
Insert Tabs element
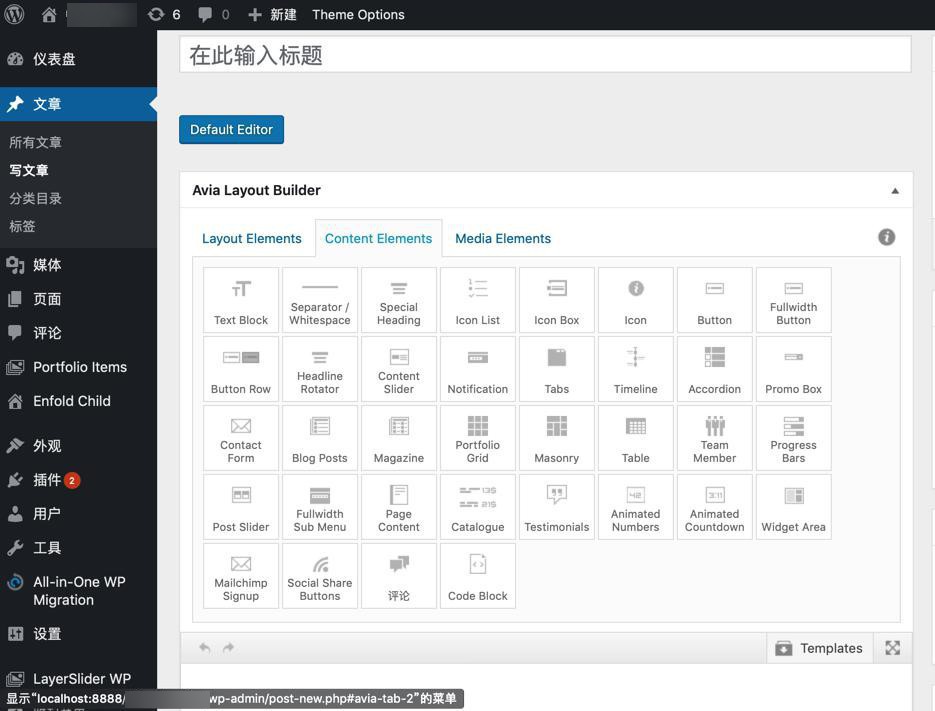tap(557, 369)
